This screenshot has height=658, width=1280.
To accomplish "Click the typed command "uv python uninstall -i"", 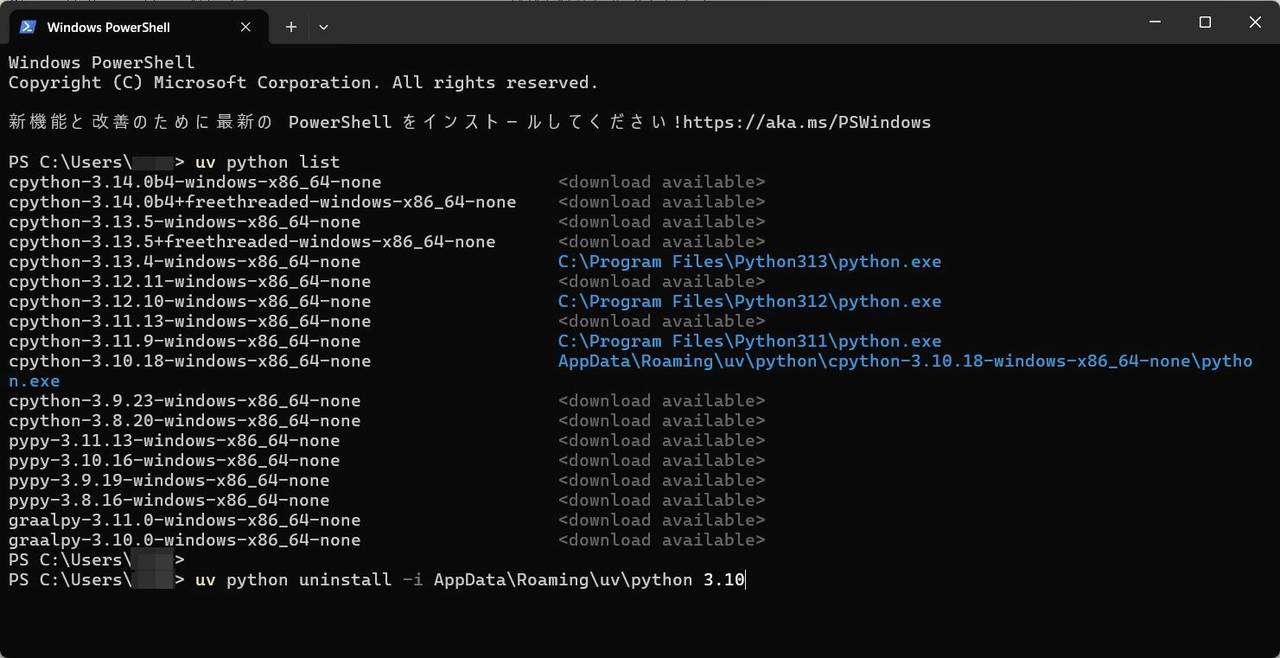I will coord(309,580).
